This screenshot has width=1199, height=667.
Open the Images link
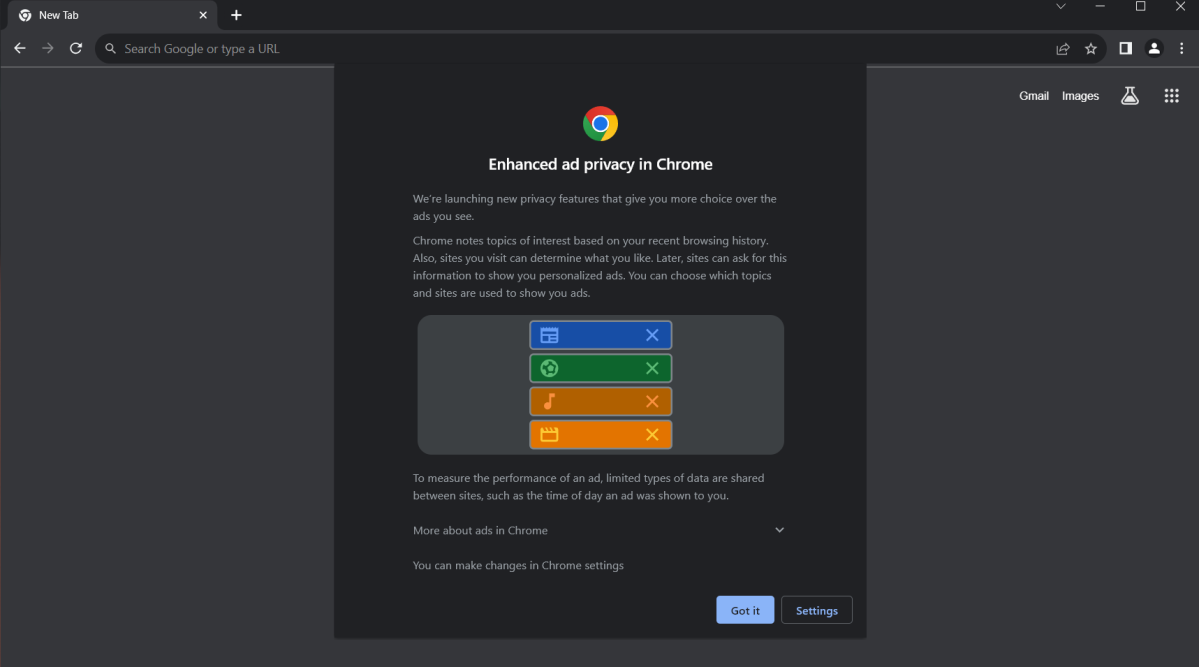pyautogui.click(x=1080, y=96)
